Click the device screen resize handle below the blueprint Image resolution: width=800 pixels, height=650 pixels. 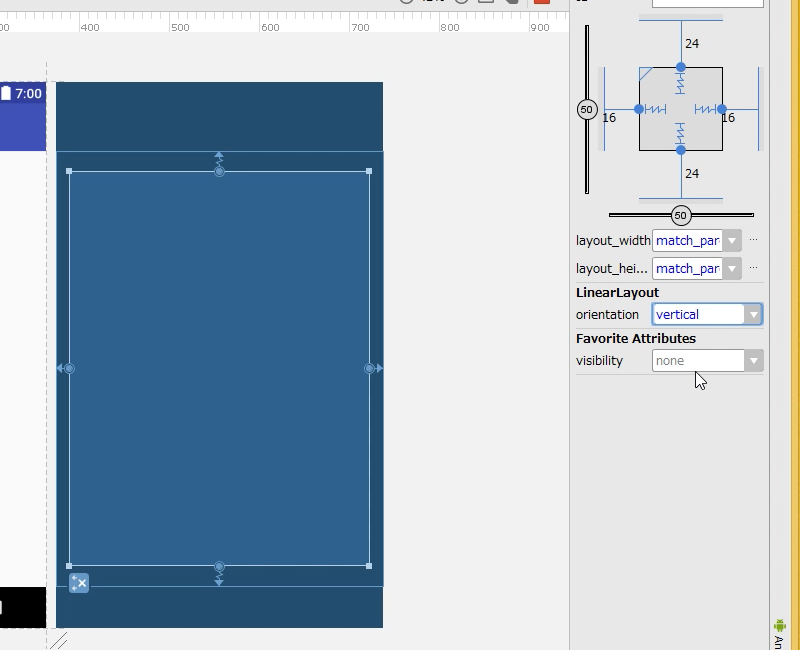[x=59, y=640]
